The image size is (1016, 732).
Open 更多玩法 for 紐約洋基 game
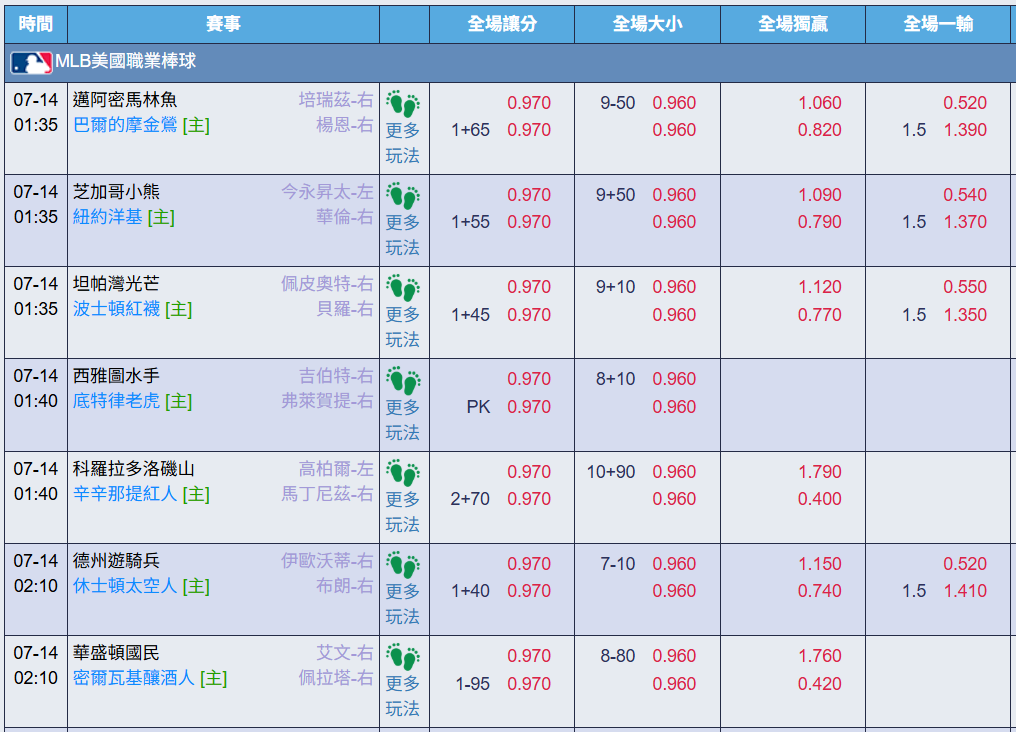tap(403, 234)
